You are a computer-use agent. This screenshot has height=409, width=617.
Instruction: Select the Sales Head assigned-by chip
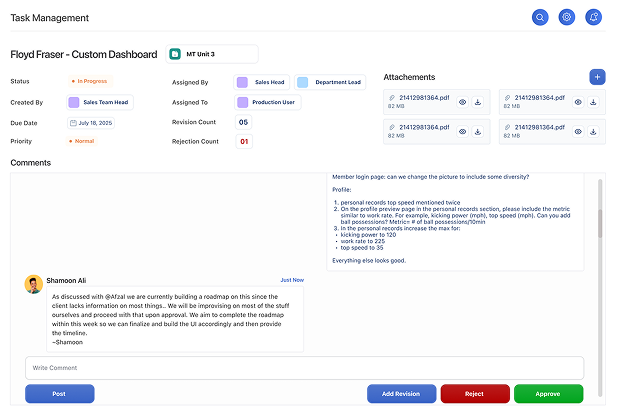[262, 82]
